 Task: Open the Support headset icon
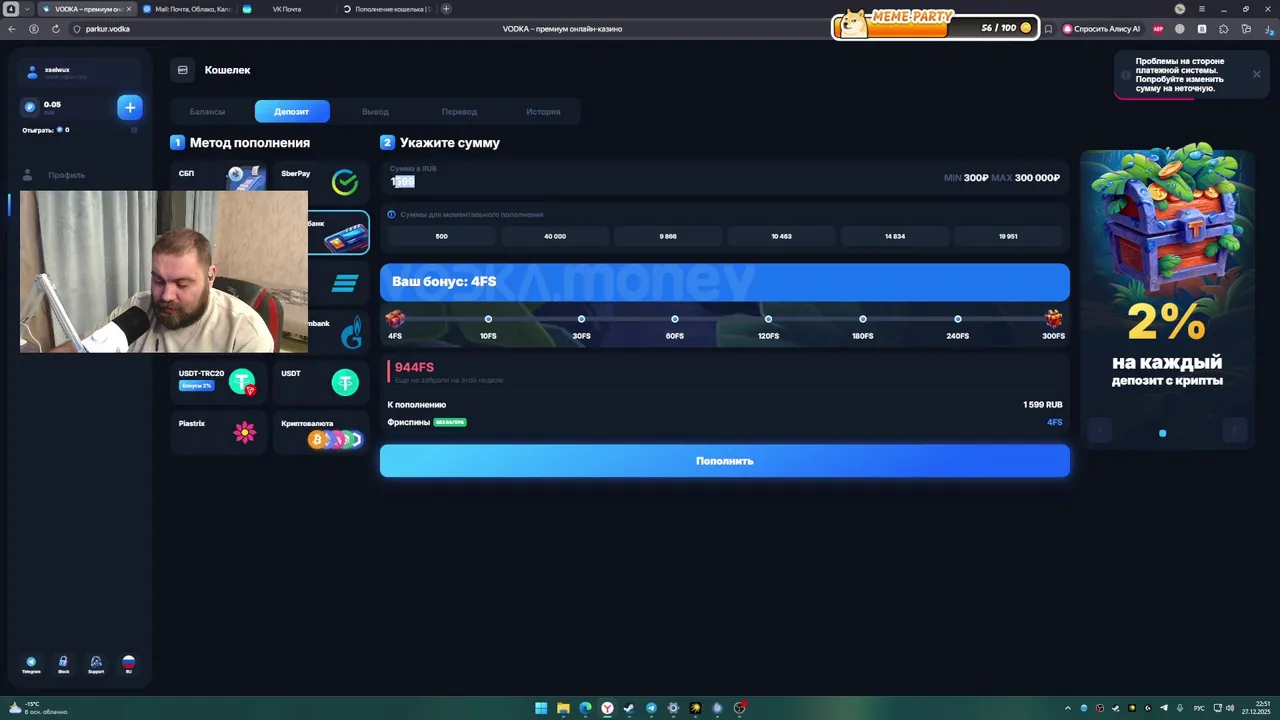pos(96,664)
